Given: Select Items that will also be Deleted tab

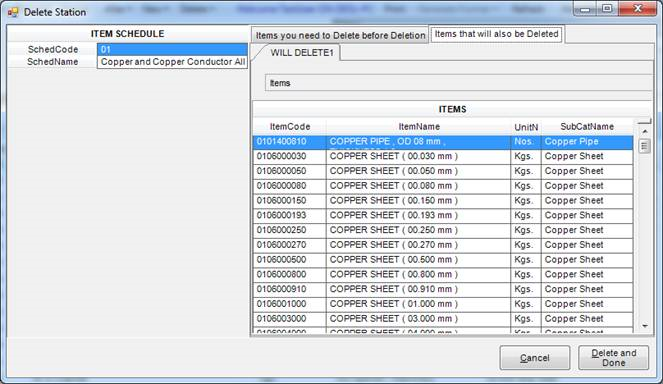Looking at the screenshot, I should tap(496, 34).
